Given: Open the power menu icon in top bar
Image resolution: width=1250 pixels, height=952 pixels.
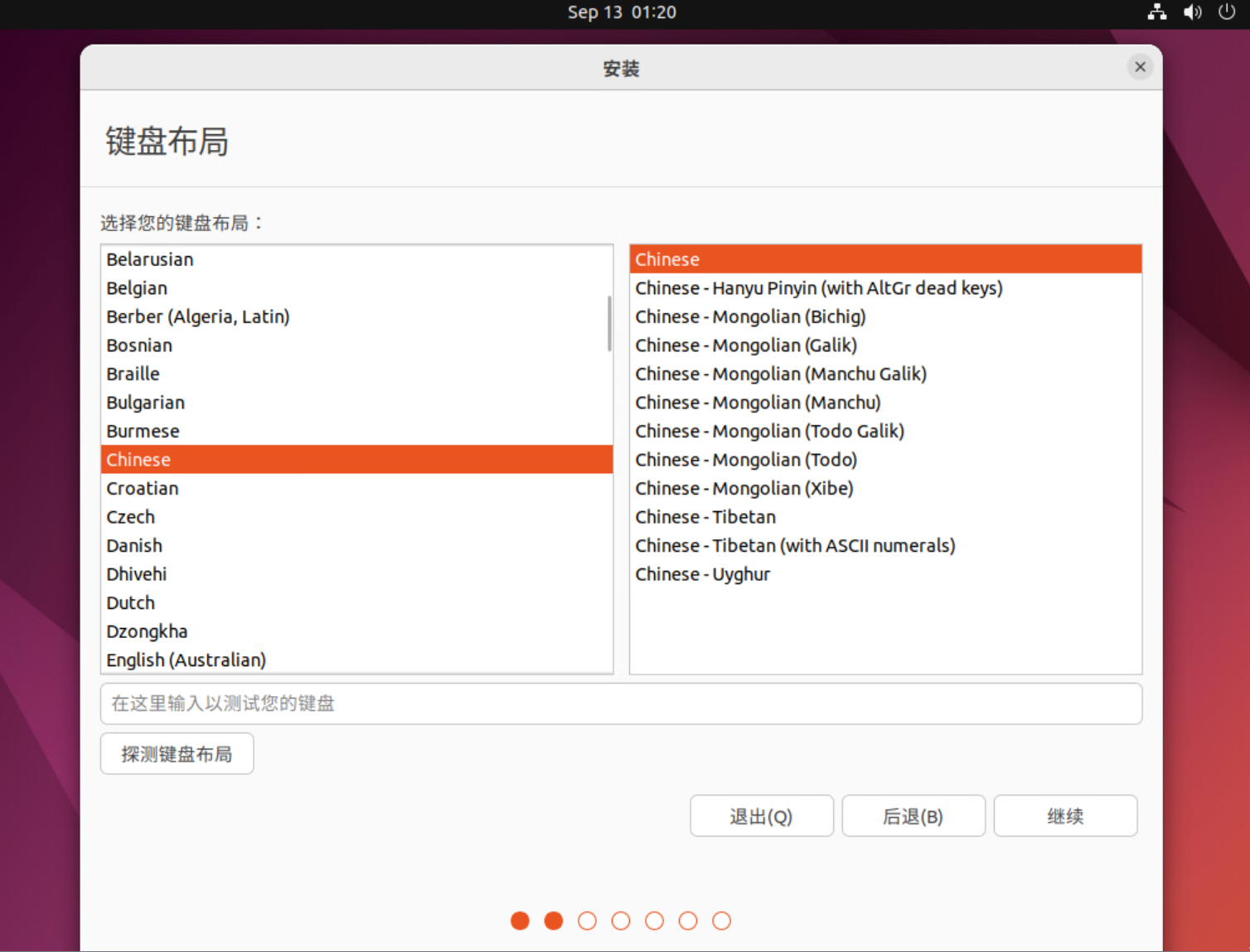Looking at the screenshot, I should pyautogui.click(x=1227, y=12).
